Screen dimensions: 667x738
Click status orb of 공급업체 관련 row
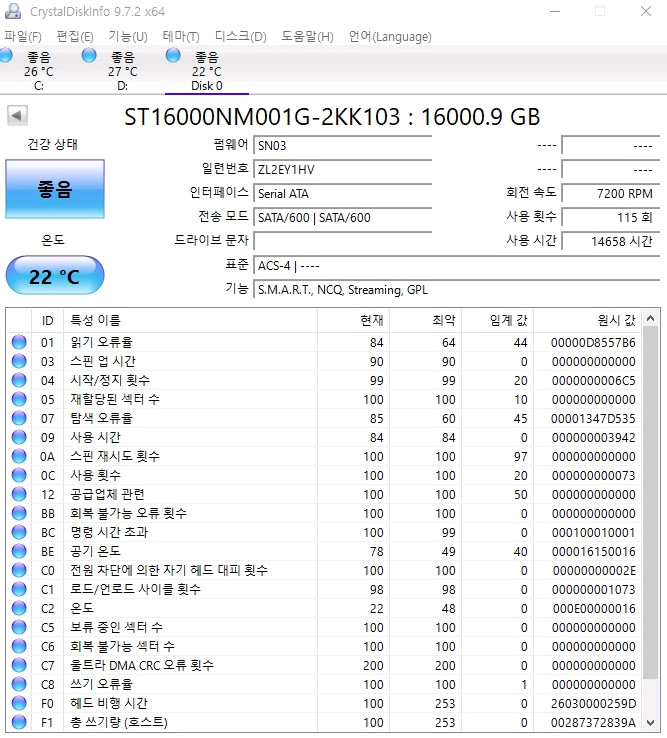click(19, 494)
